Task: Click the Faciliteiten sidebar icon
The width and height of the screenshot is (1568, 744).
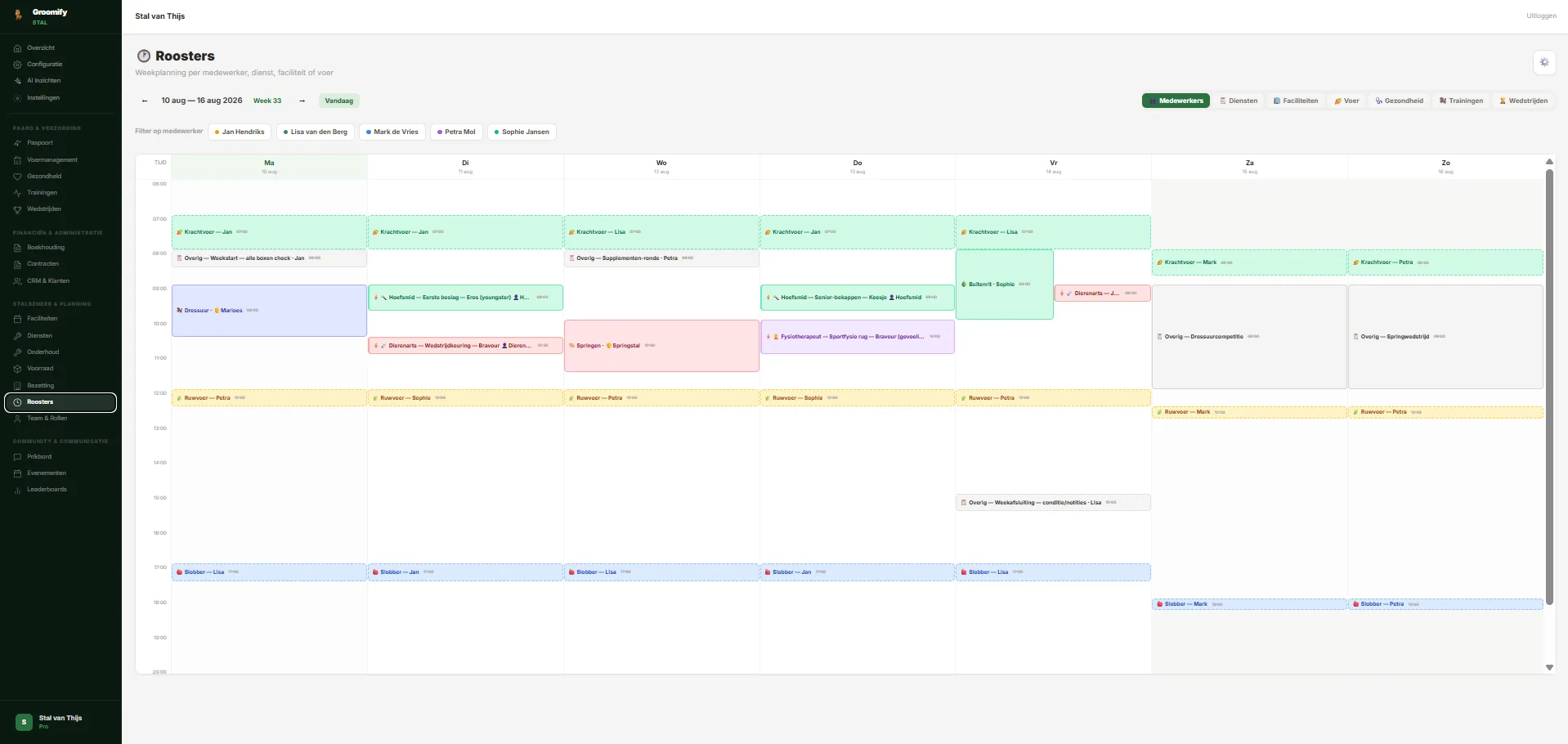Action: coord(17,319)
